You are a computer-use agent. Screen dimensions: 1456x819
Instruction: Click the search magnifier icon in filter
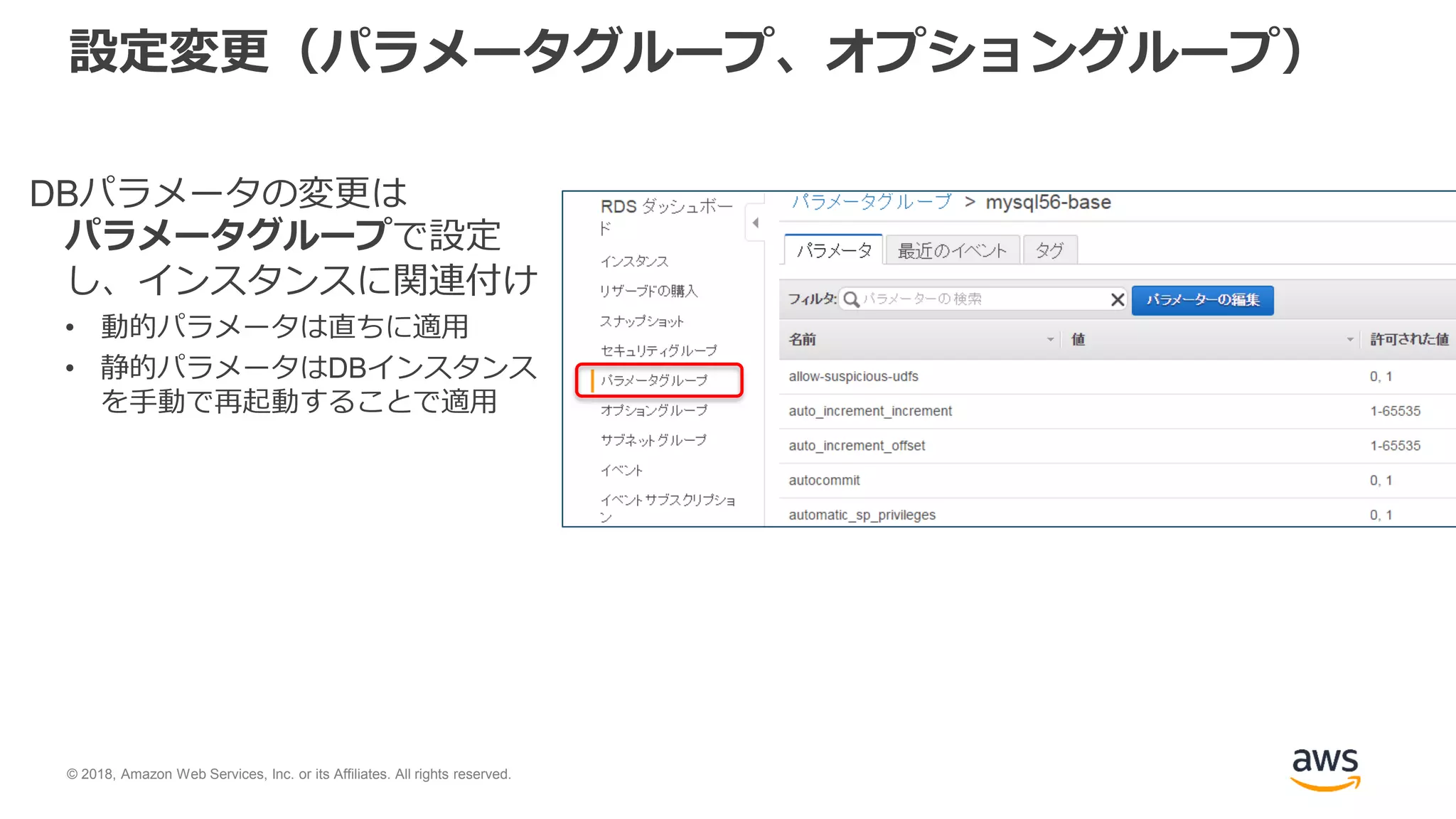(851, 299)
